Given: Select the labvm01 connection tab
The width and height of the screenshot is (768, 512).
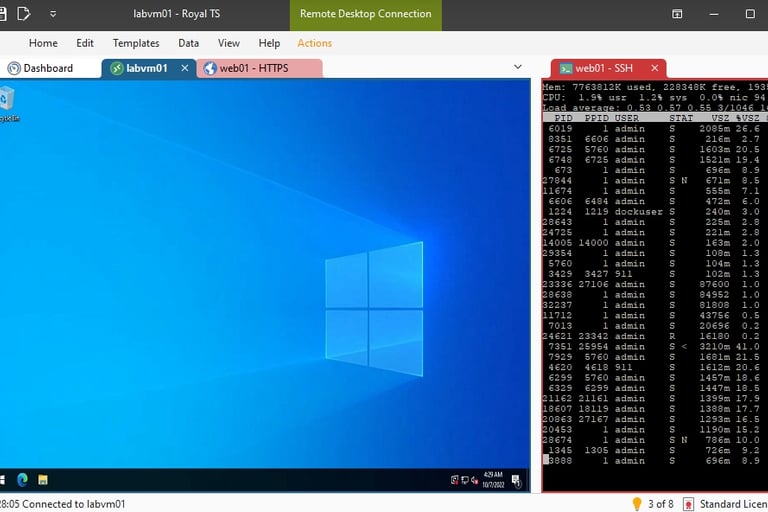Looking at the screenshot, I should coord(146,68).
